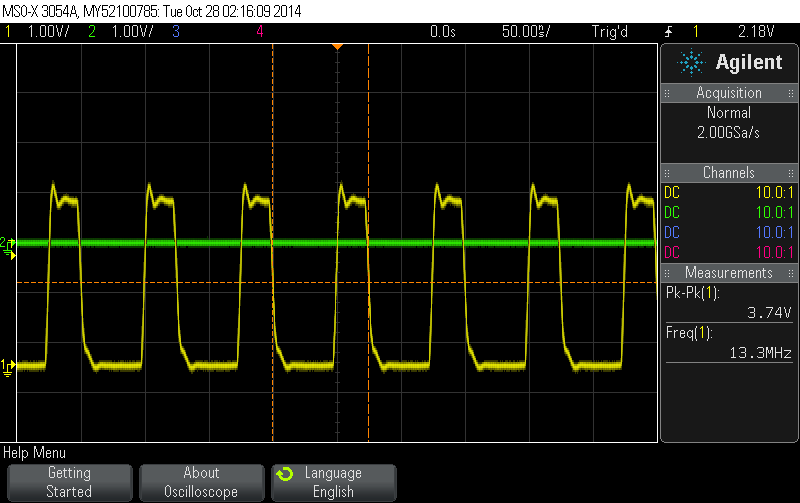Select the channel 4 indicator
Screen dimensions: 800x503
coord(260,32)
